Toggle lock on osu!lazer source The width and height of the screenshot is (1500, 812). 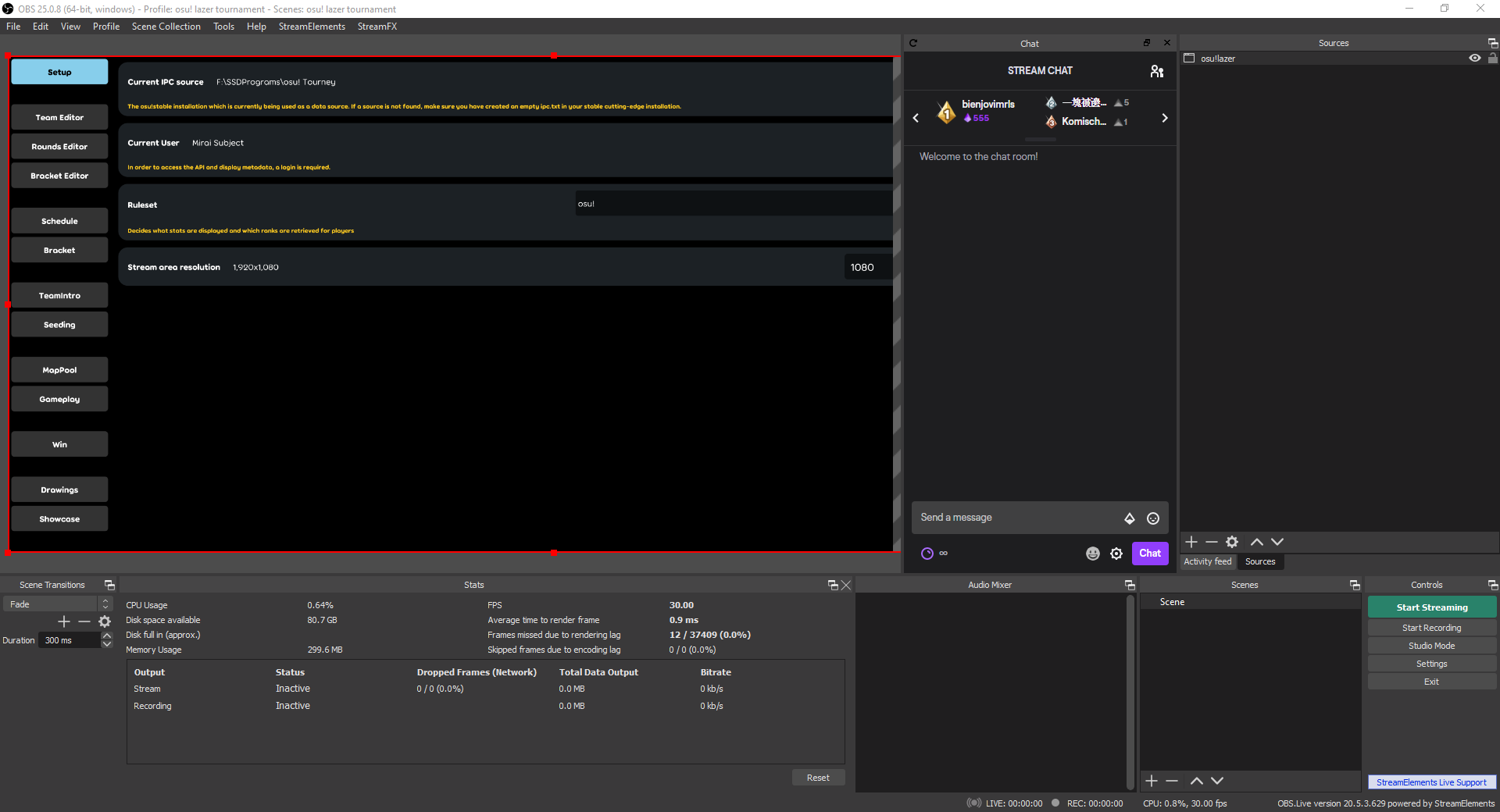[1493, 59]
